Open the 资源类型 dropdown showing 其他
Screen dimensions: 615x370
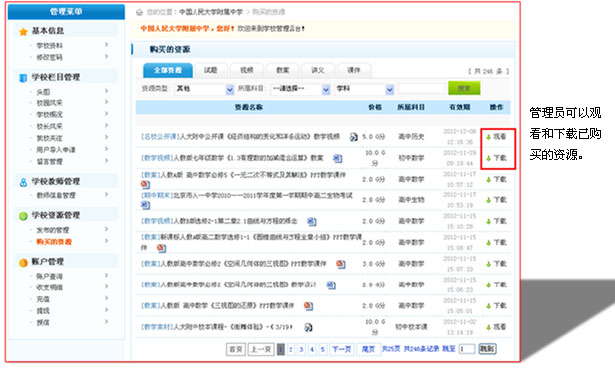click(x=204, y=89)
